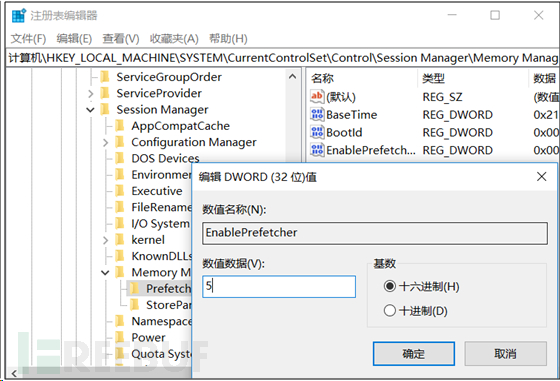The width and height of the screenshot is (560, 381).
Task: Confirm with the 确定 button
Action: click(x=414, y=354)
